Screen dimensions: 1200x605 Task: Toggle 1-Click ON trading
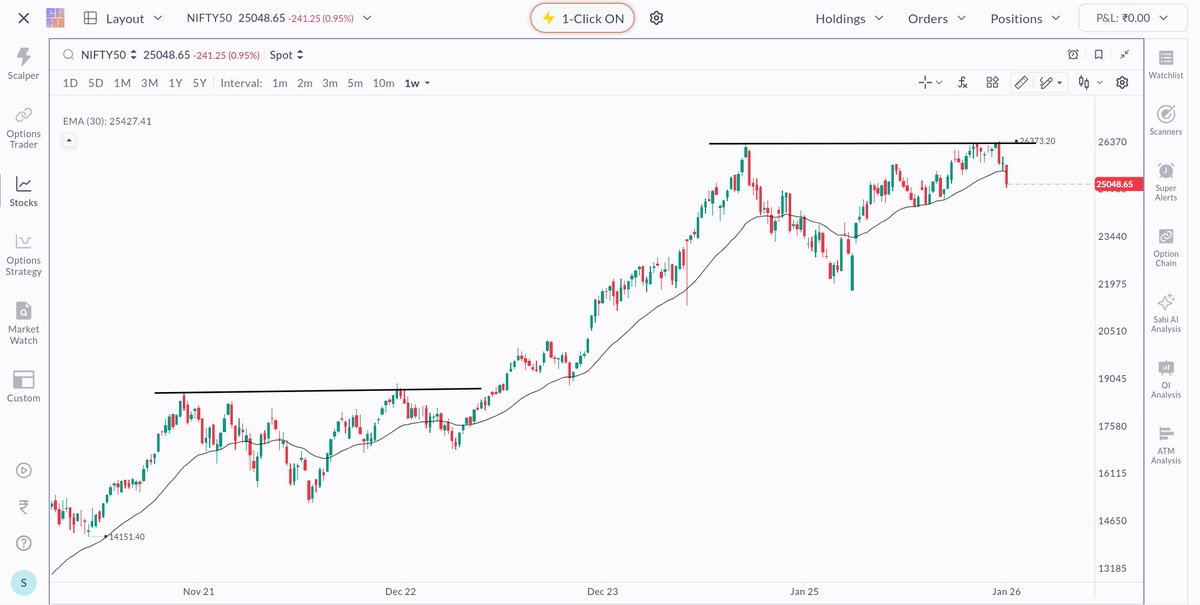(x=582, y=18)
